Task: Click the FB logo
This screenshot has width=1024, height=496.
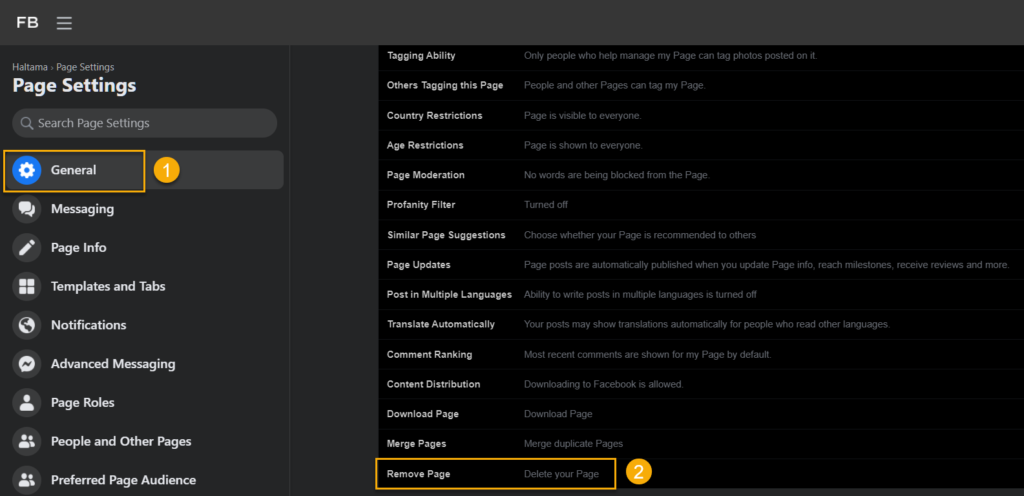Action: 27,23
